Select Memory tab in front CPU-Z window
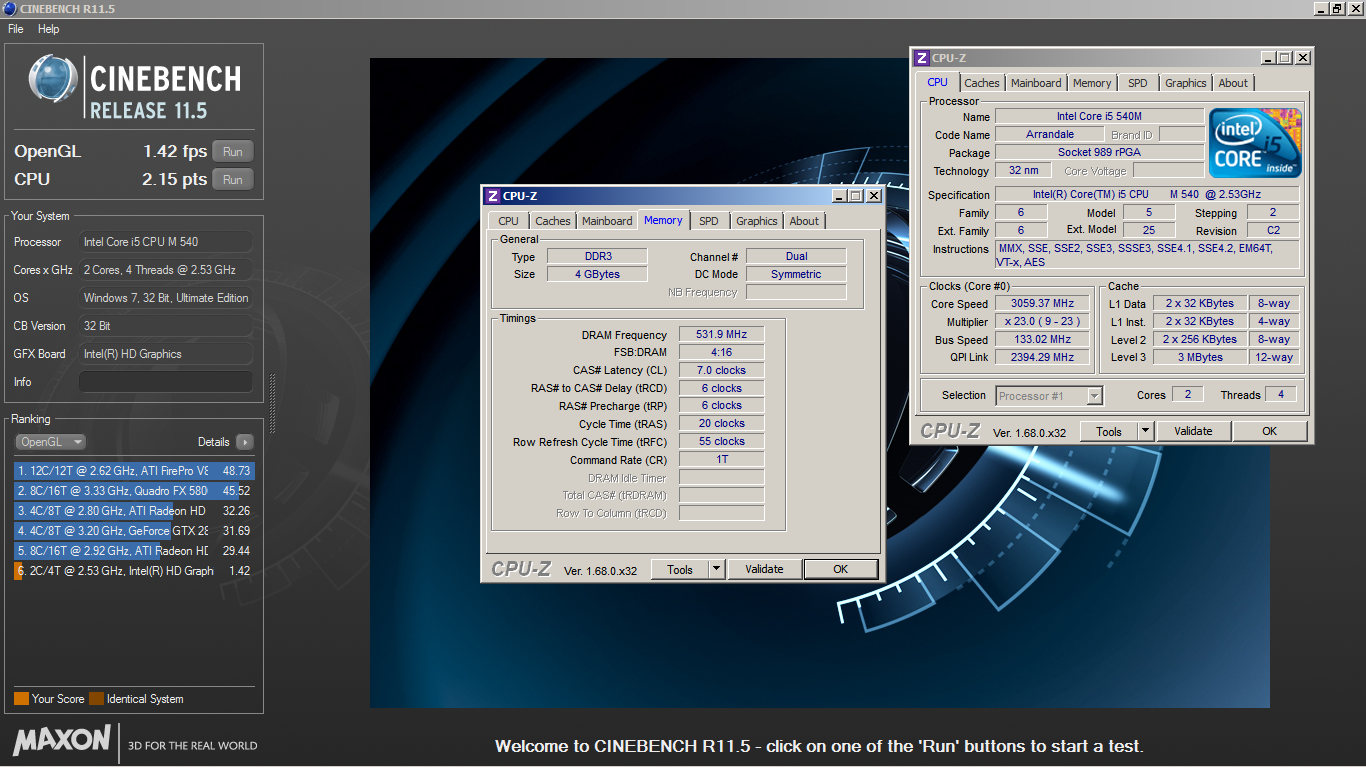1366x768 pixels. (663, 220)
